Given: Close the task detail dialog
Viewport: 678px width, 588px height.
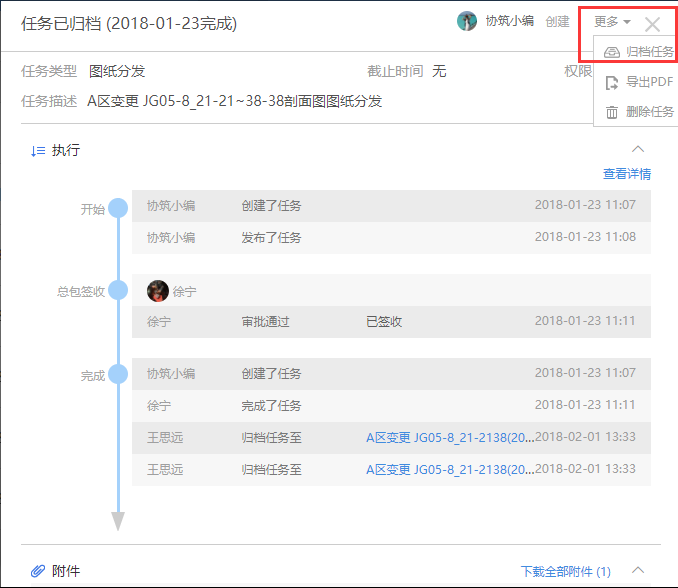Looking at the screenshot, I should (x=652, y=25).
